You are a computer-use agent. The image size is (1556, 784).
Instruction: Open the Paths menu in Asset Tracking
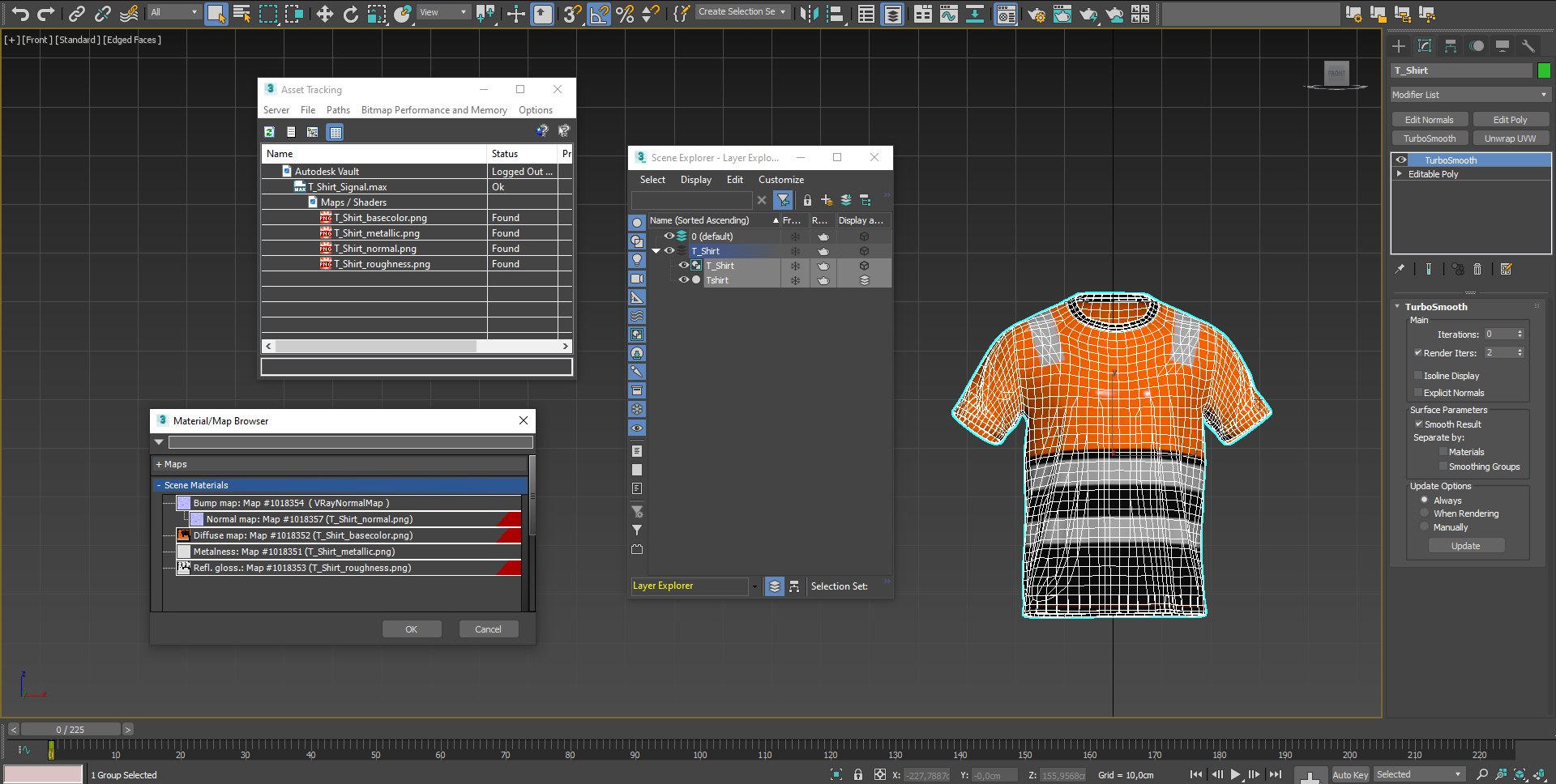pos(338,110)
